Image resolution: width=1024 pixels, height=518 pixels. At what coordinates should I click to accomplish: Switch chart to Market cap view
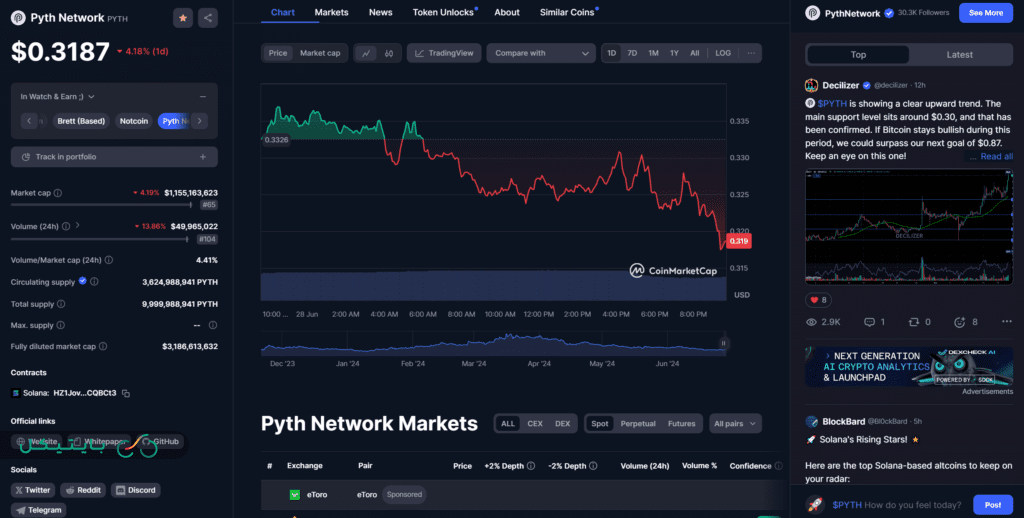pyautogui.click(x=320, y=54)
